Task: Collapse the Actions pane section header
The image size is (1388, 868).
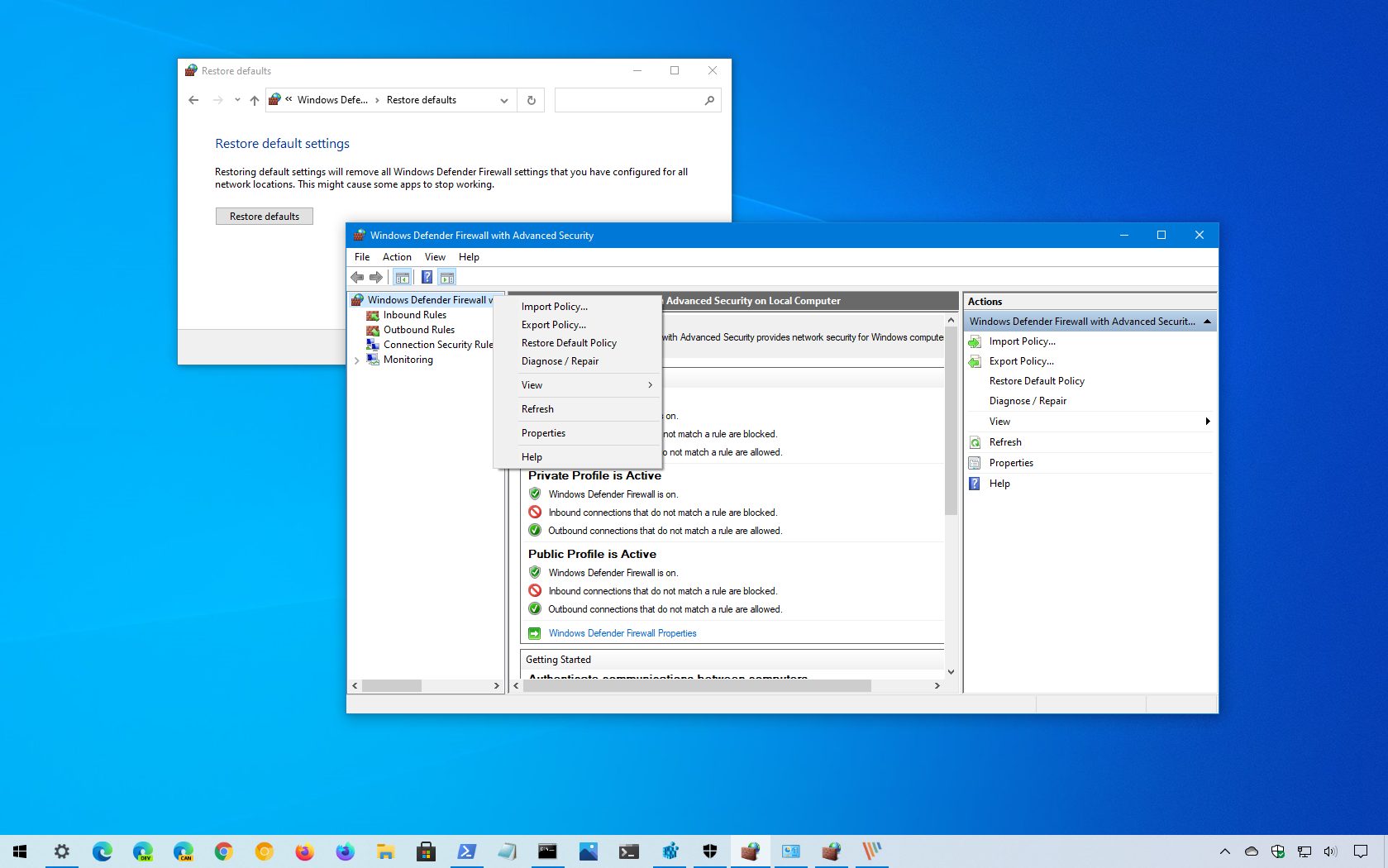Action: click(x=1207, y=322)
